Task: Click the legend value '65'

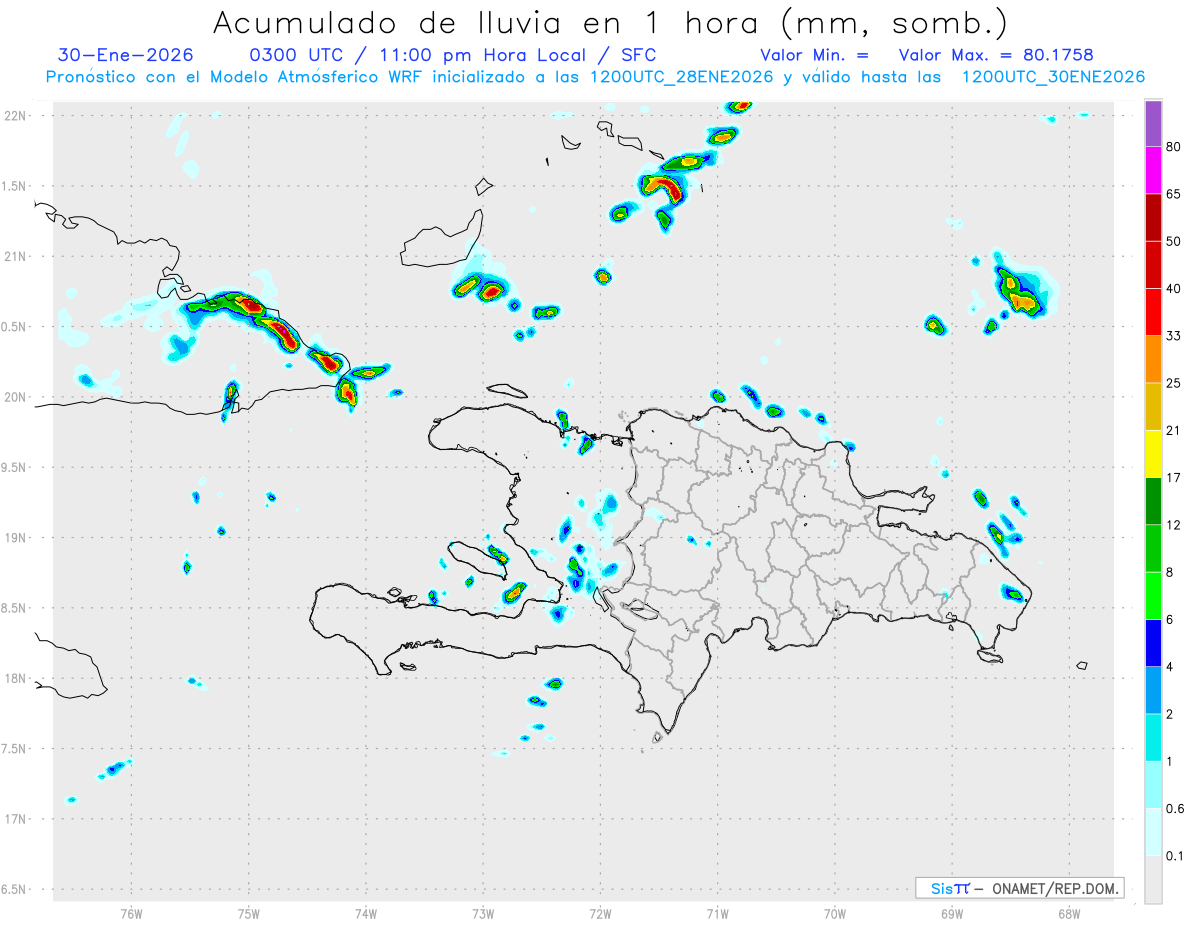Action: [x=1174, y=194]
